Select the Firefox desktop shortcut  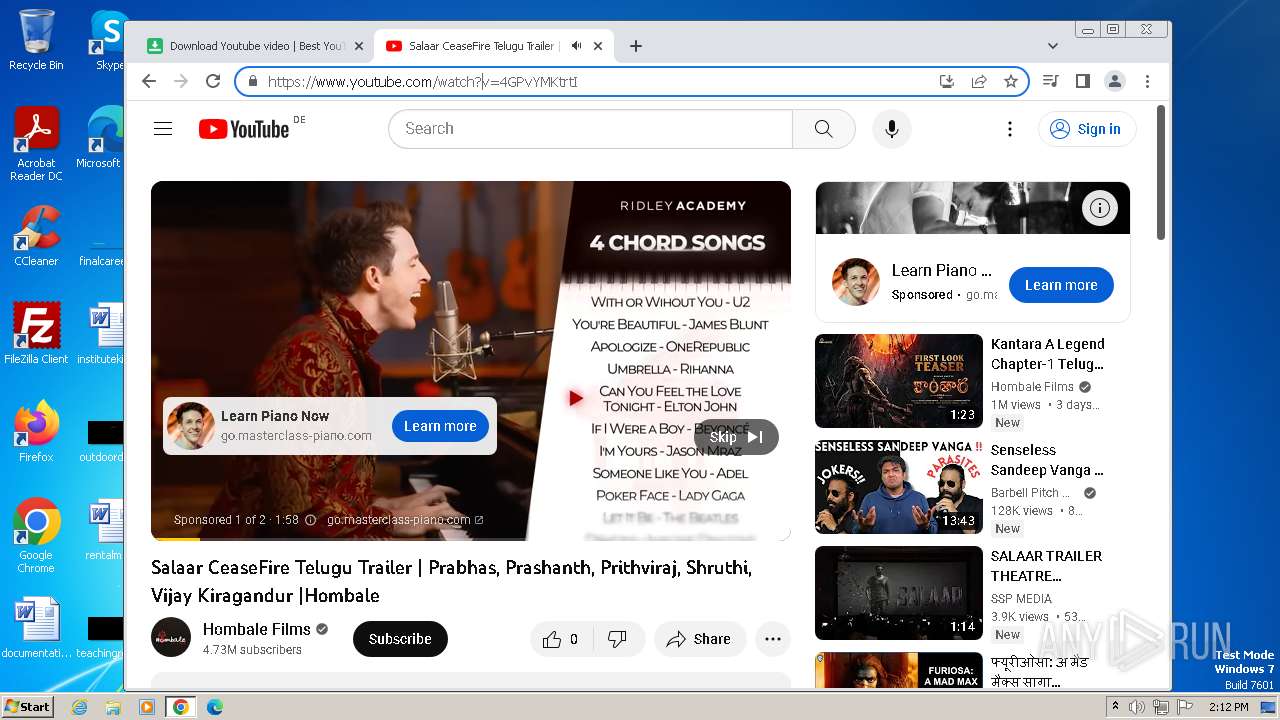(36, 432)
